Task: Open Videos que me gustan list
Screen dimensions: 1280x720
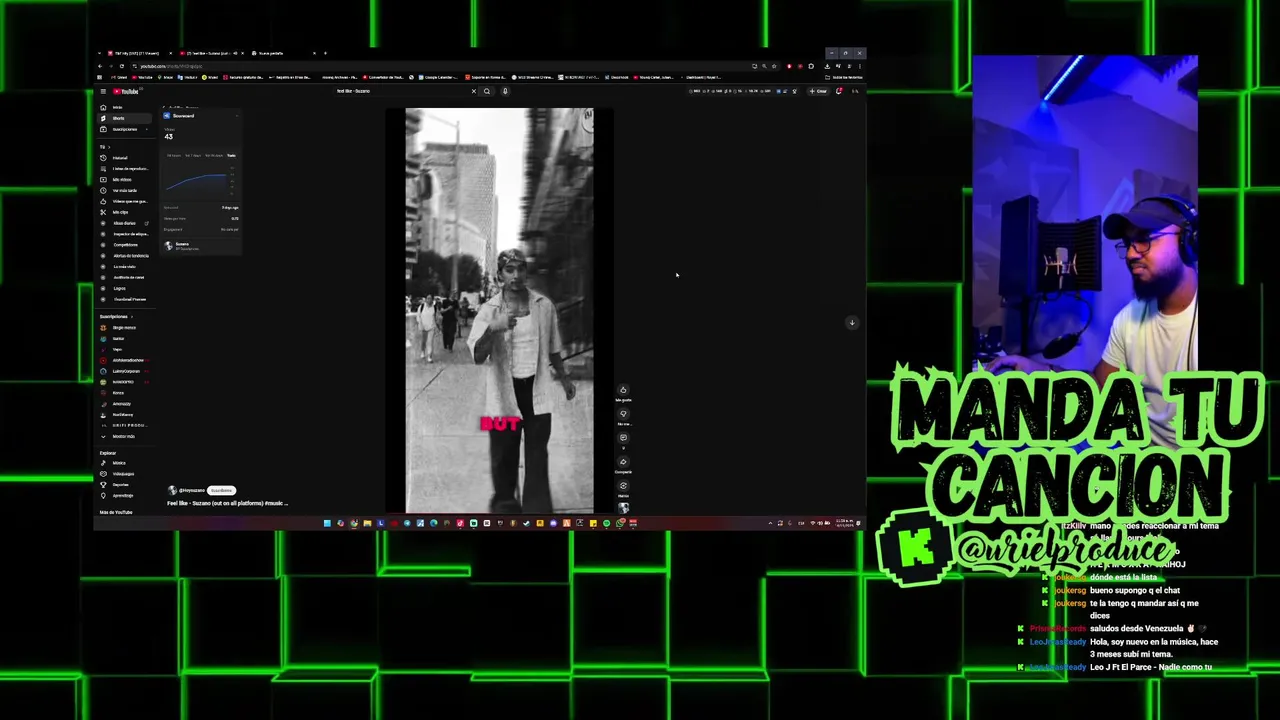Action: tap(124, 201)
